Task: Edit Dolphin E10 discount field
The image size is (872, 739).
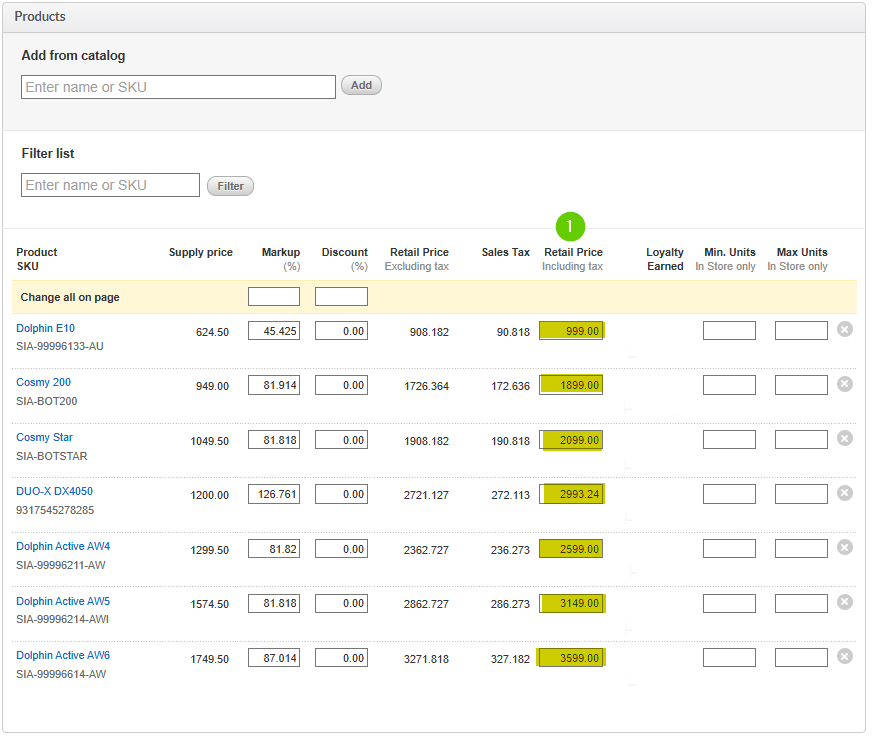Action: (341, 331)
